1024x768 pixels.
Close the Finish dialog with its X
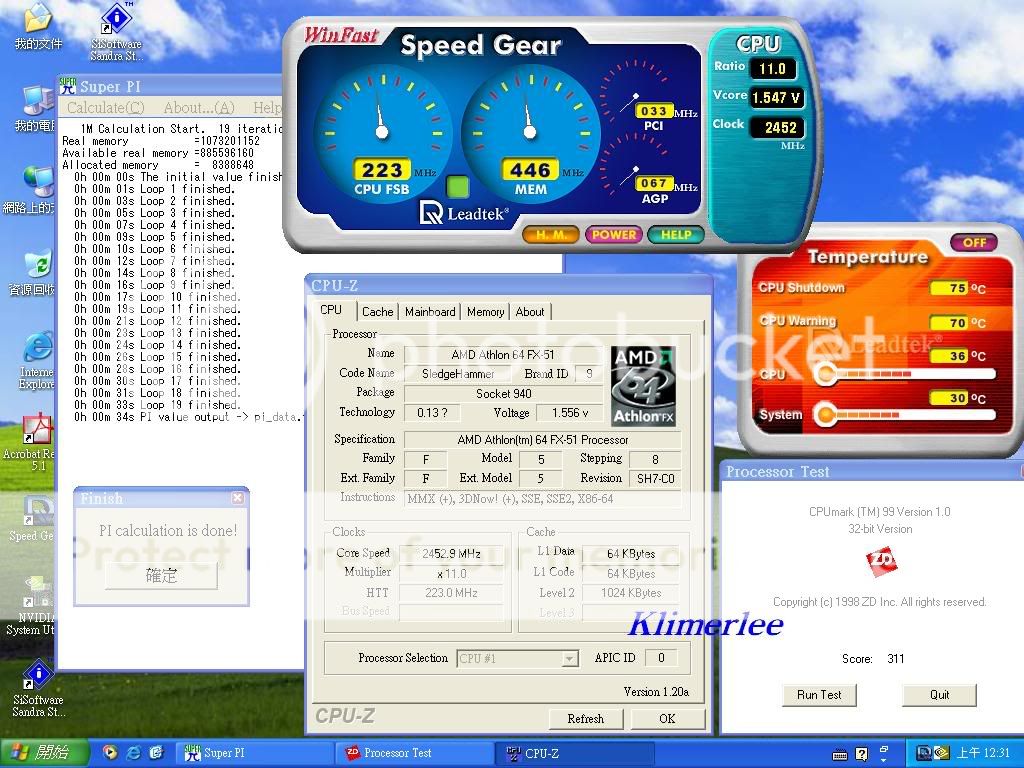tap(238, 498)
